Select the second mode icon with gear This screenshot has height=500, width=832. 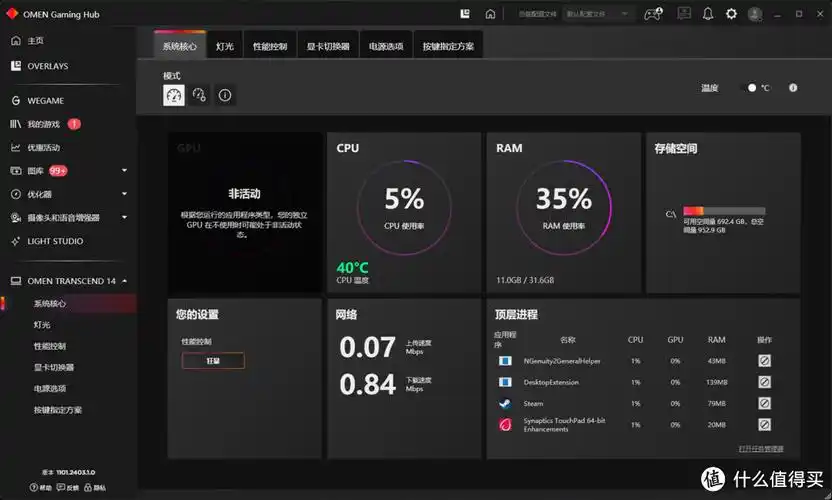point(199,95)
